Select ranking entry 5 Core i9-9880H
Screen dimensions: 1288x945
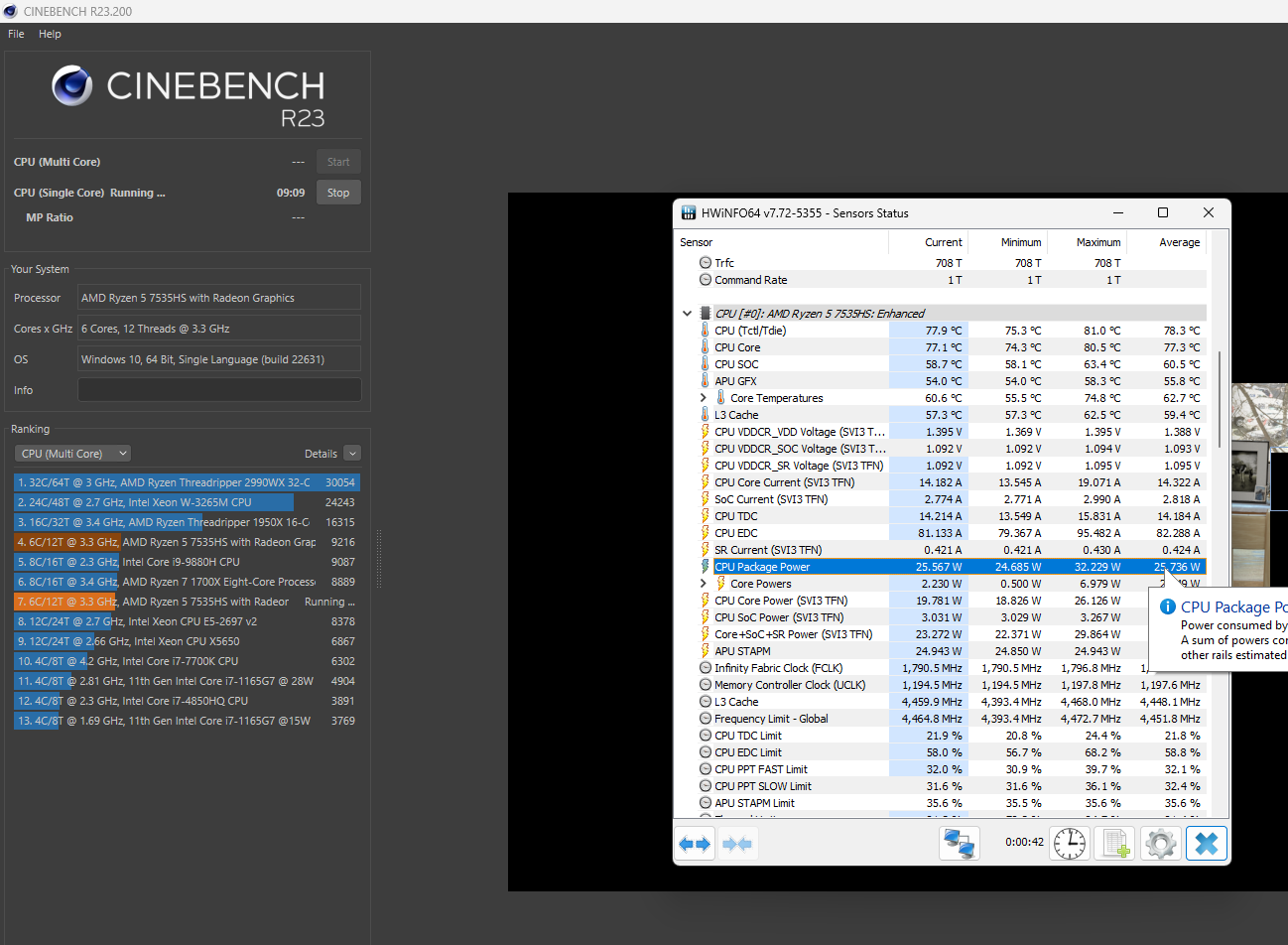[187, 562]
